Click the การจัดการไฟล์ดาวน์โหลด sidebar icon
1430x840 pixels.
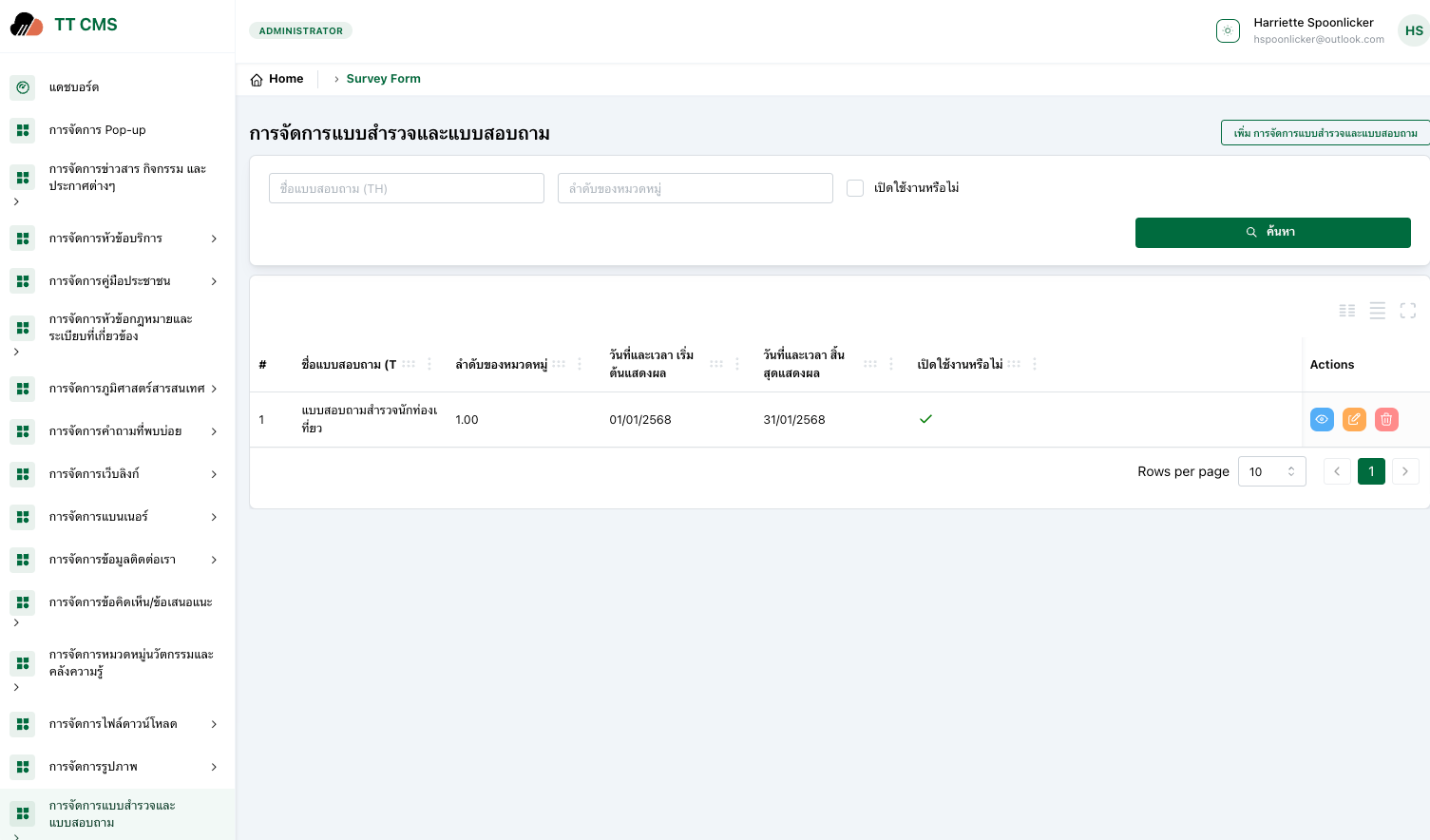coord(23,724)
